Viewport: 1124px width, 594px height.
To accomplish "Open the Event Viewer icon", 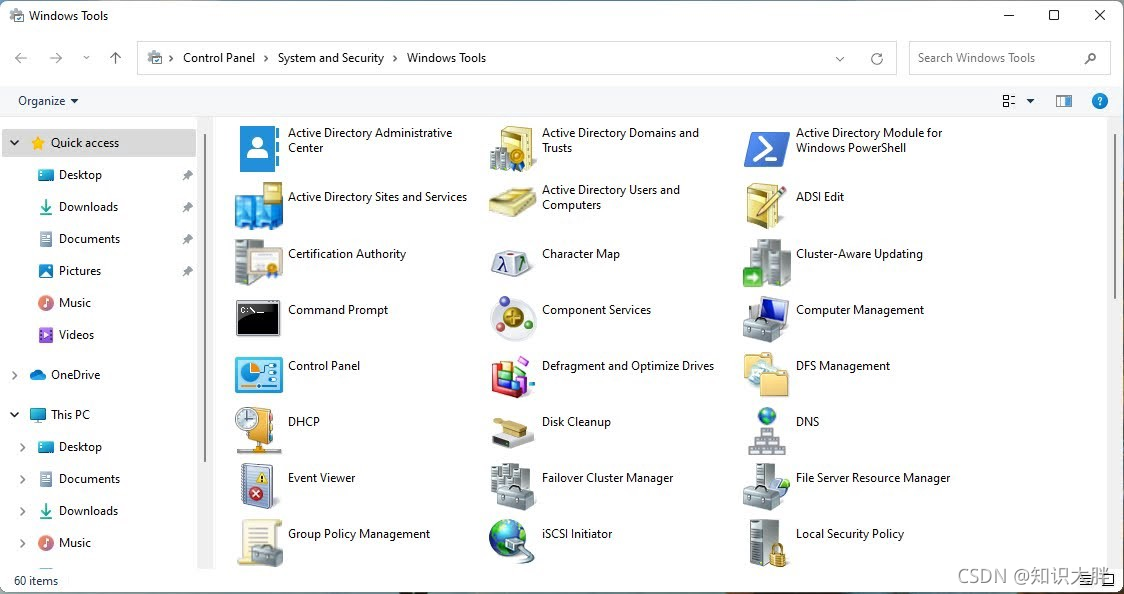I will point(258,486).
